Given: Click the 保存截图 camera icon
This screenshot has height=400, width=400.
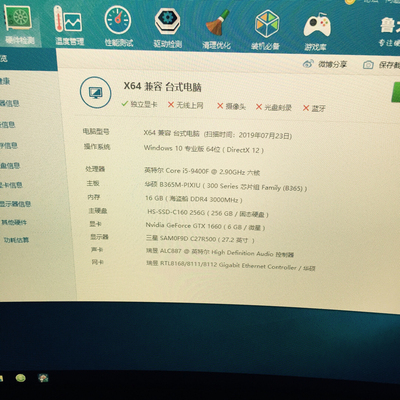Looking at the screenshot, I should pyautogui.click(x=368, y=65).
